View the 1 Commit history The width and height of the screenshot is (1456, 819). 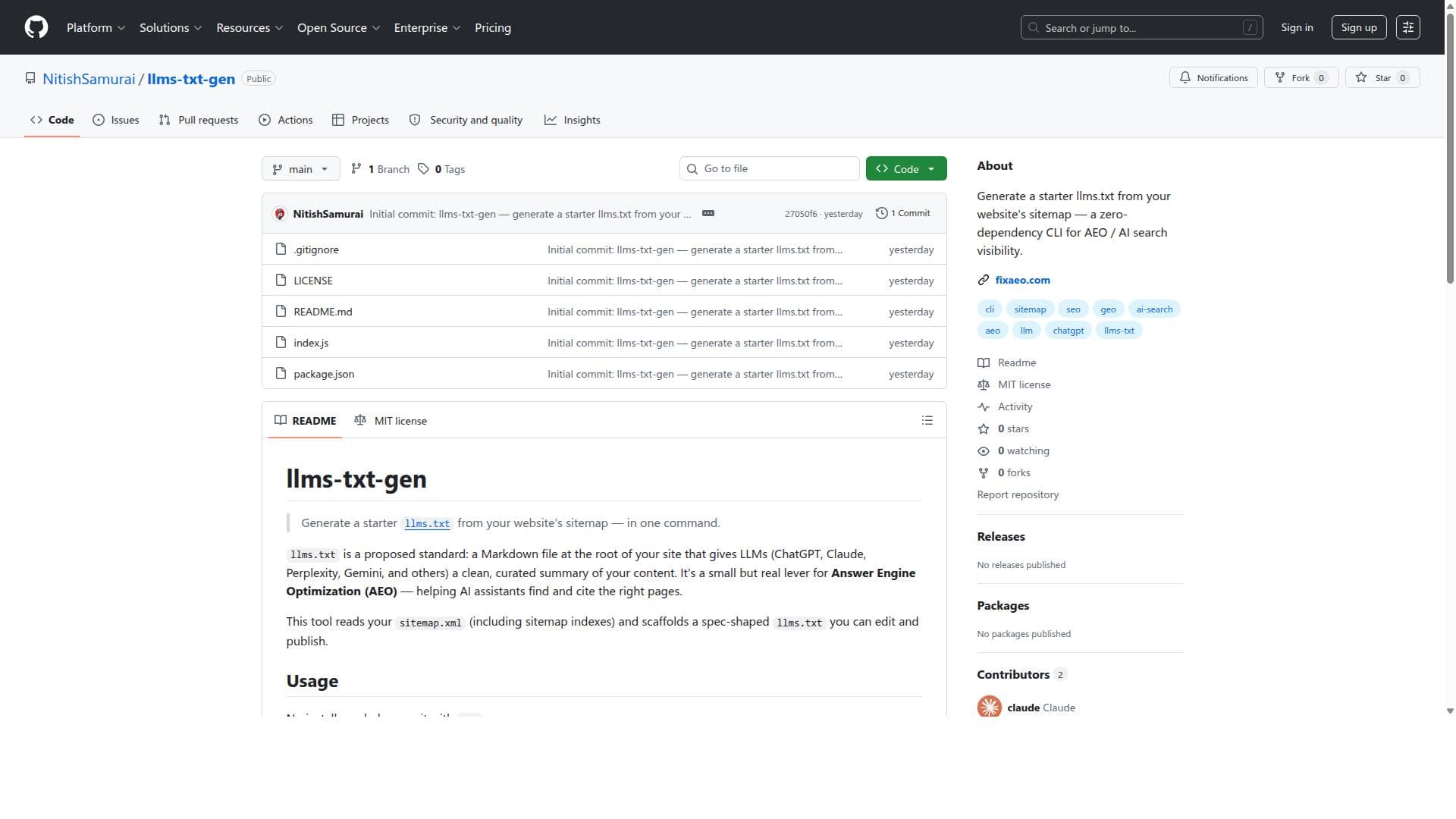point(902,213)
